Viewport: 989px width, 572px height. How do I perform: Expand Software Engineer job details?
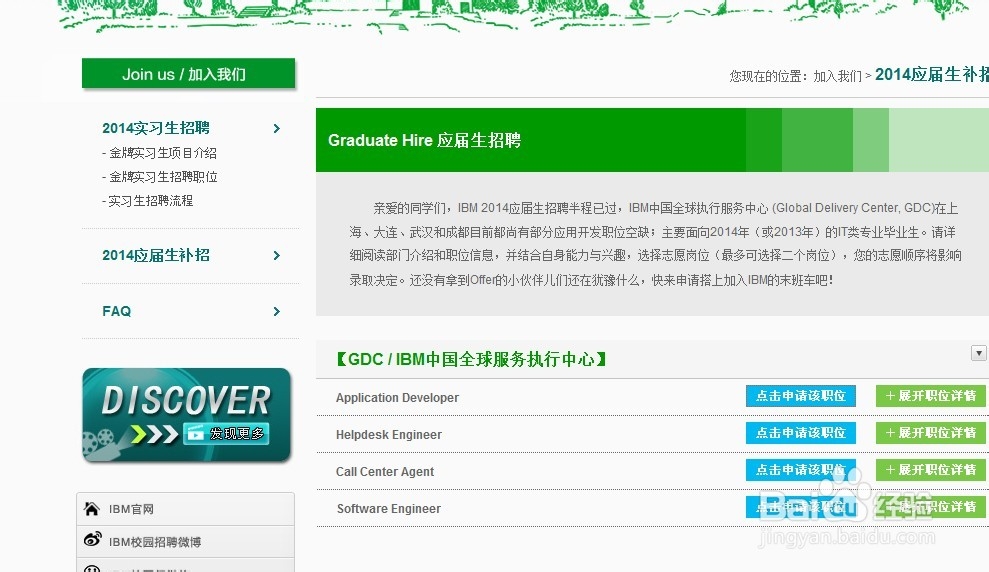coord(930,507)
